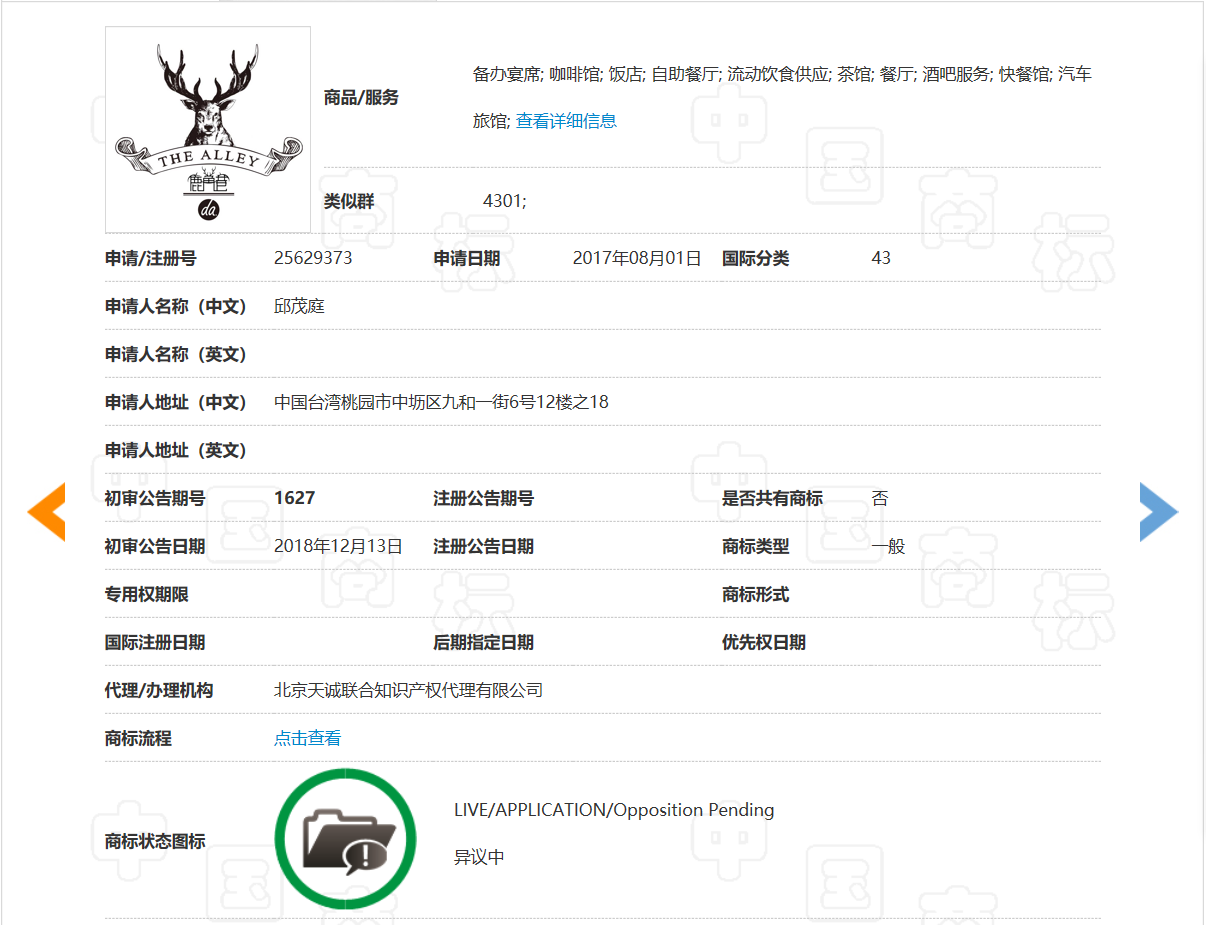Open 点击查看 trademark process link
Viewport: 1206px width, 925px height.
308,738
